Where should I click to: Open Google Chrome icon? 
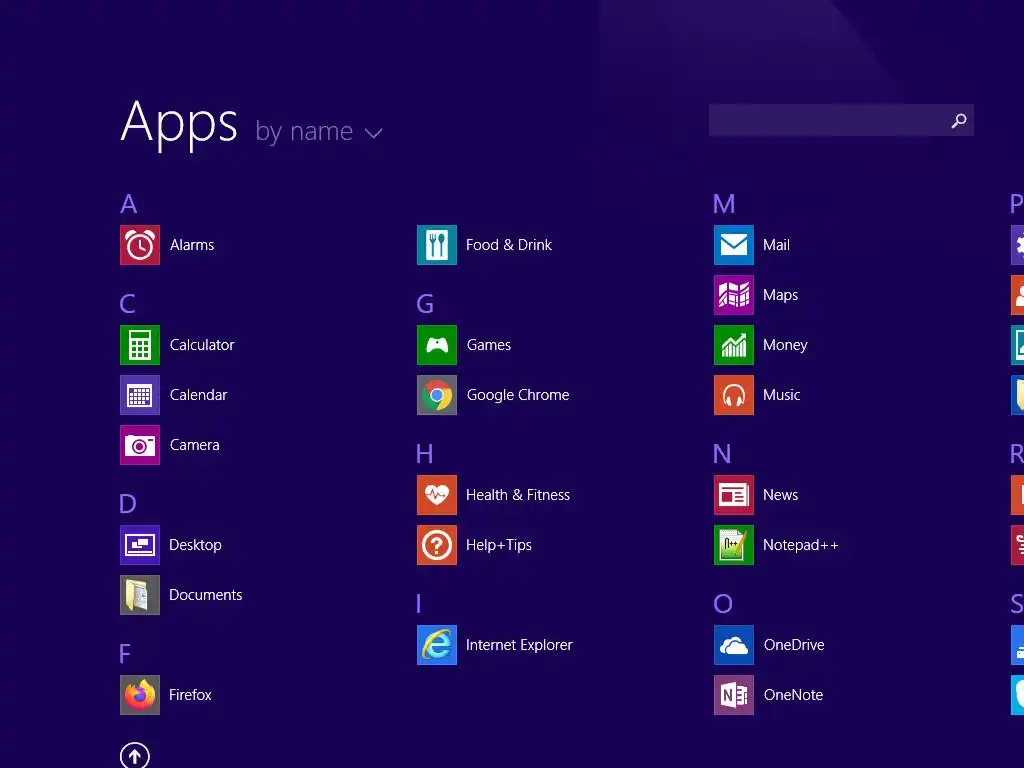point(437,395)
